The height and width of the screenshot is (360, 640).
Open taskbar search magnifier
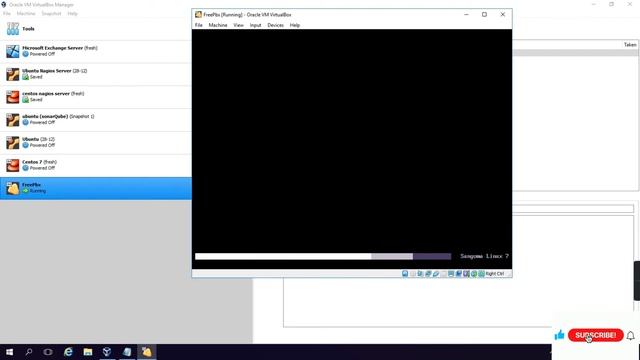[29, 352]
